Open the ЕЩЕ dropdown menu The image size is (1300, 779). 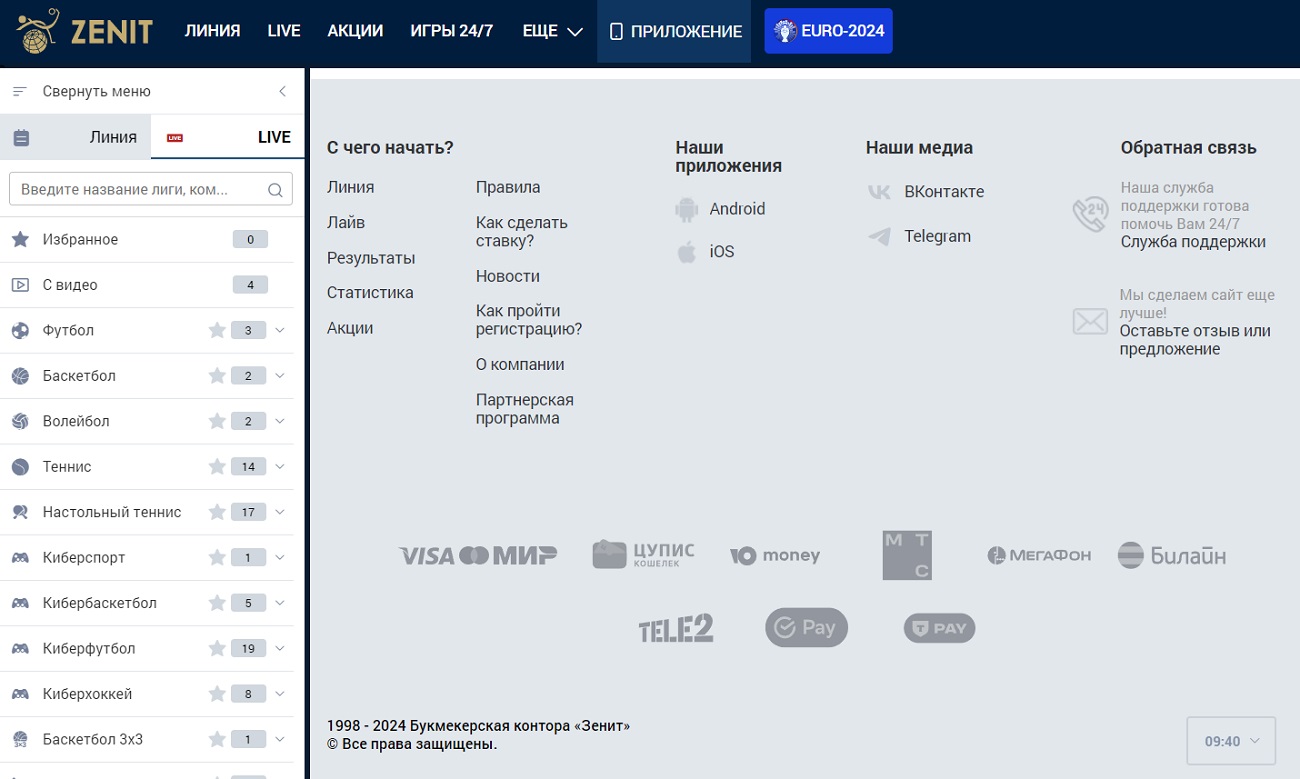552,31
